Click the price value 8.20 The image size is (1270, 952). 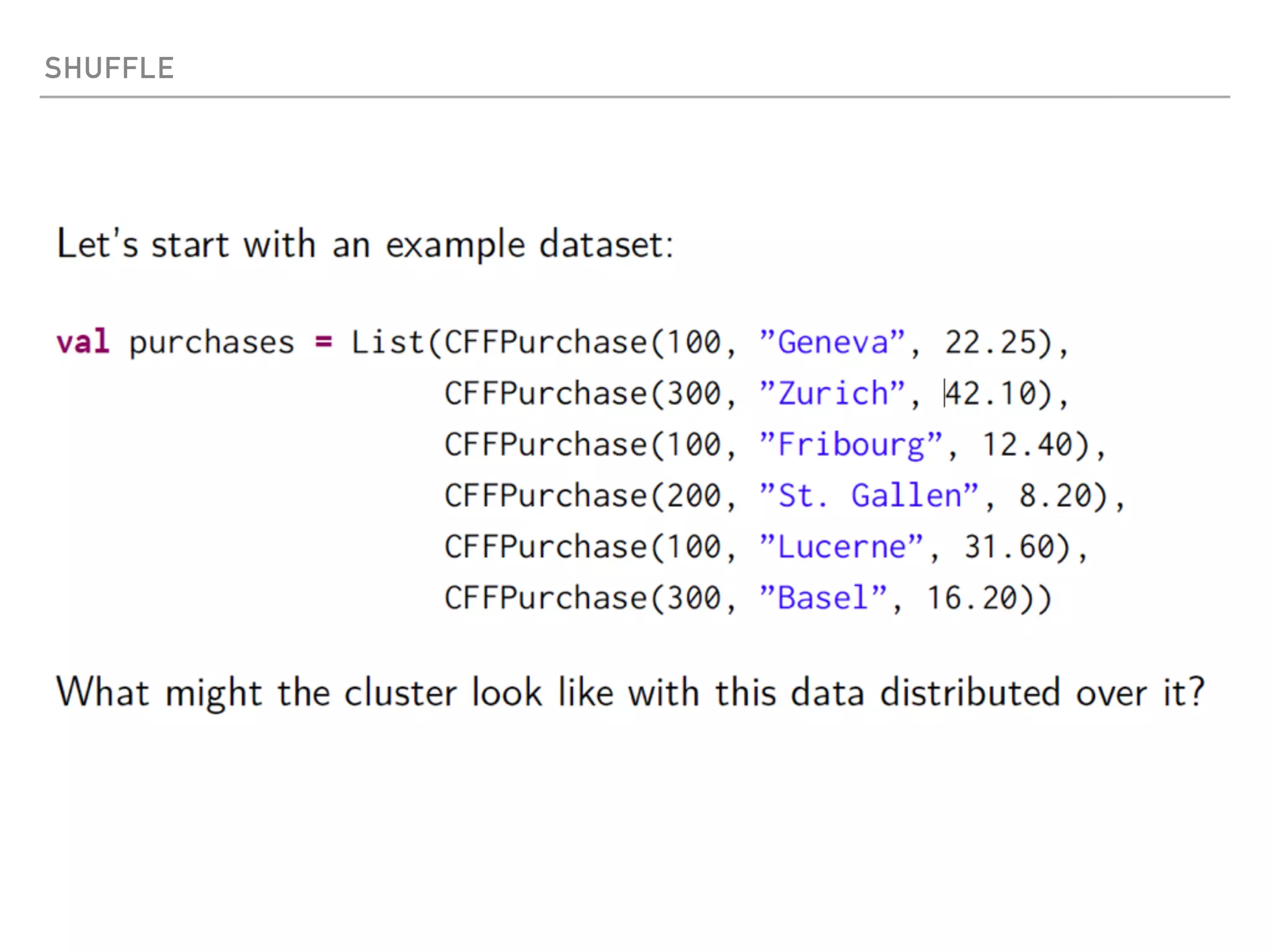[1055, 496]
